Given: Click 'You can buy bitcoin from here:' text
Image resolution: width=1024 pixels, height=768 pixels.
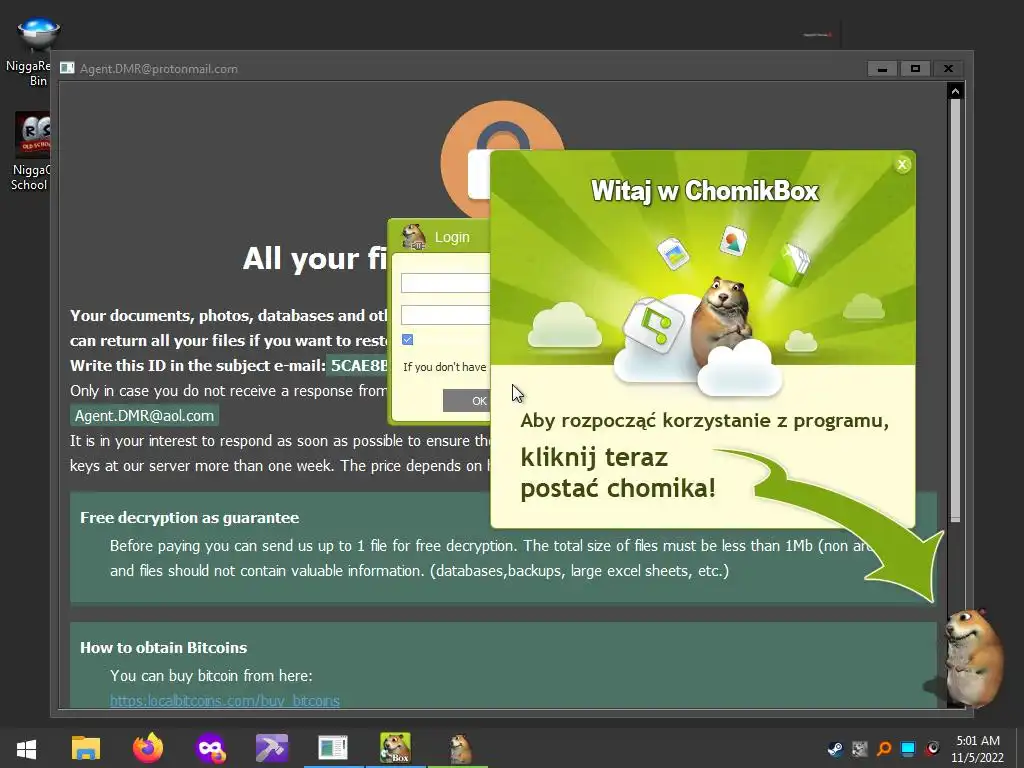Looking at the screenshot, I should pos(211,676).
